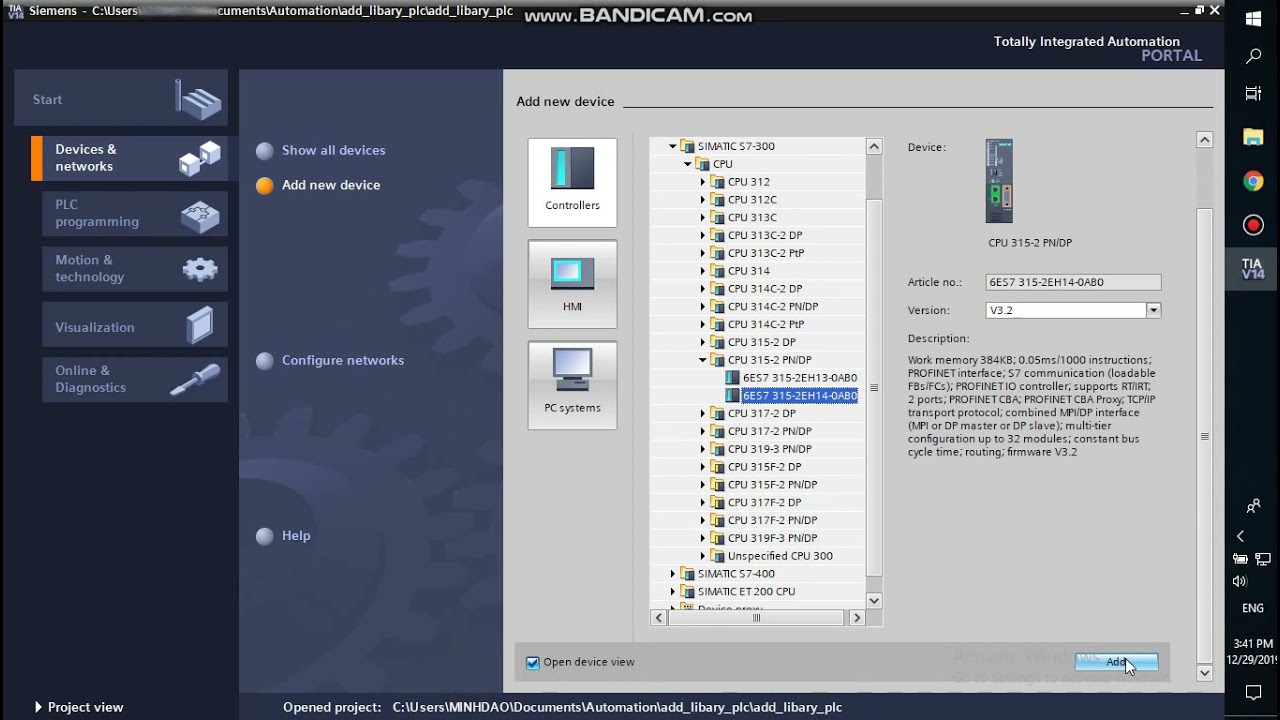The image size is (1280, 720).
Task: Expand the SIMATIC S7-400 node
Action: 673,574
